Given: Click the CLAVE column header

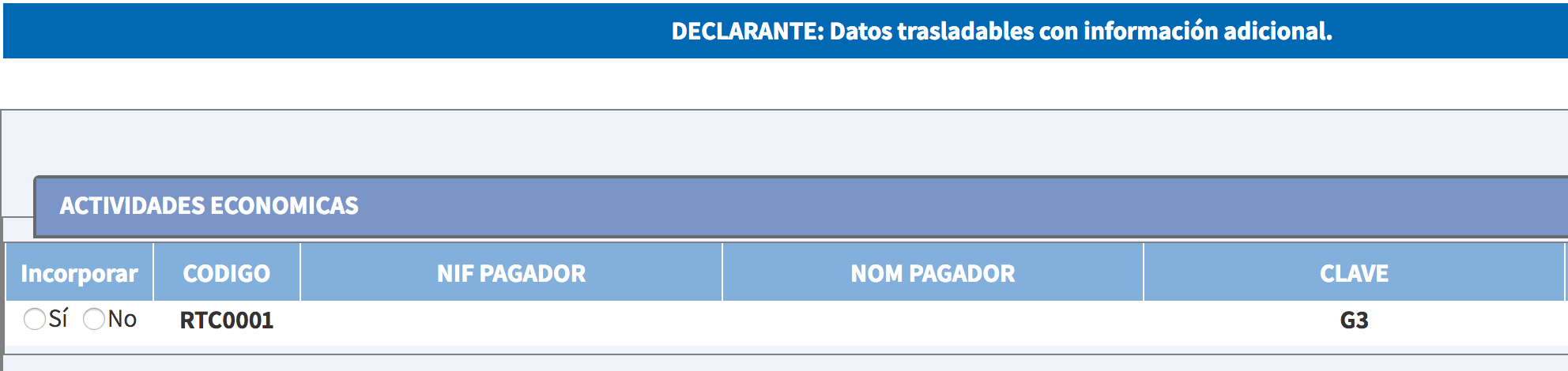Looking at the screenshot, I should [x=1354, y=273].
